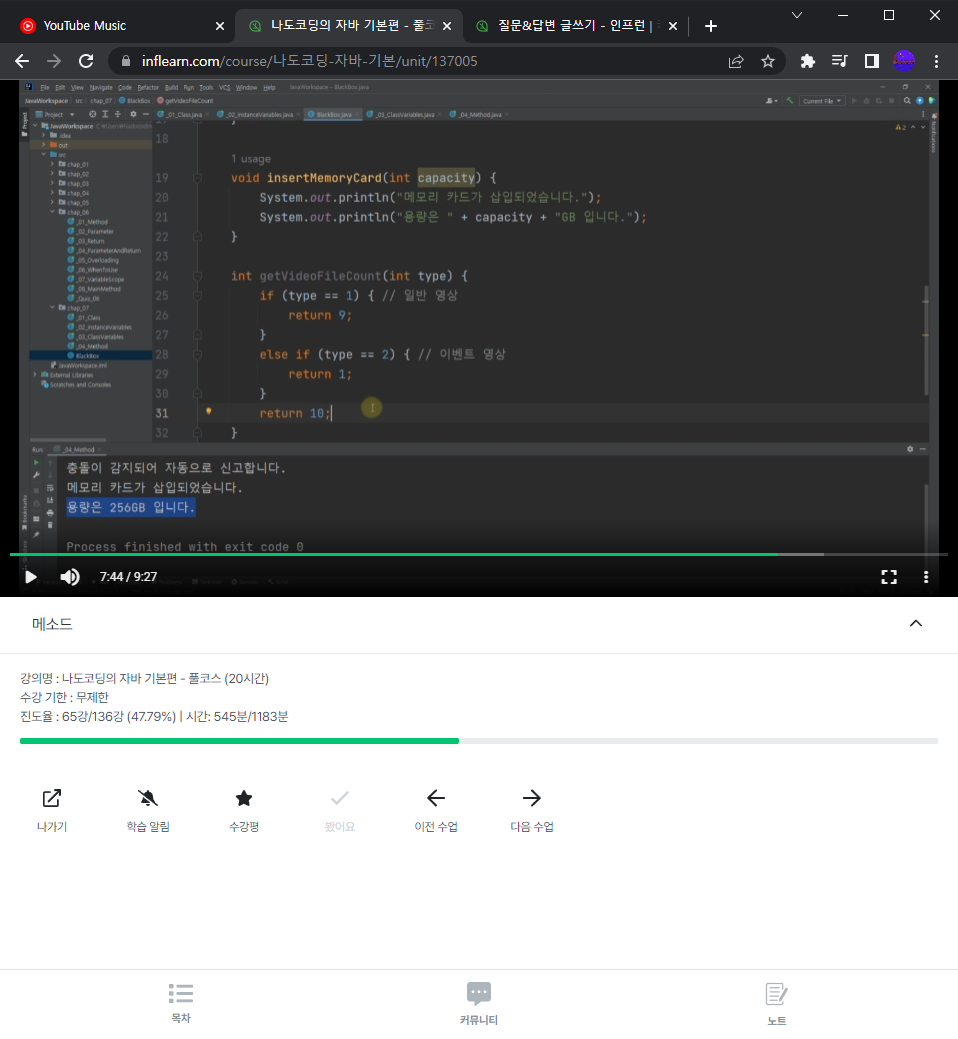
Task: Click 수강 기한 : 무제한 text
Action: 64,697
